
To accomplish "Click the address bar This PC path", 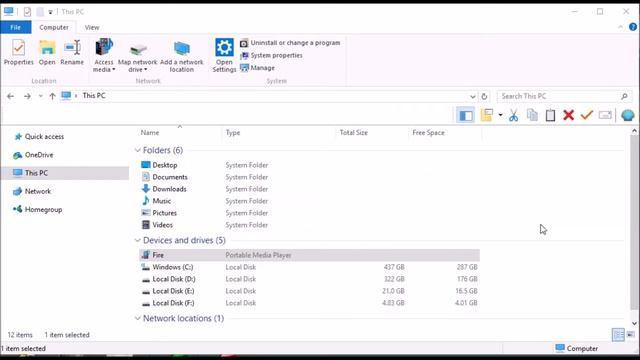I will (94, 96).
